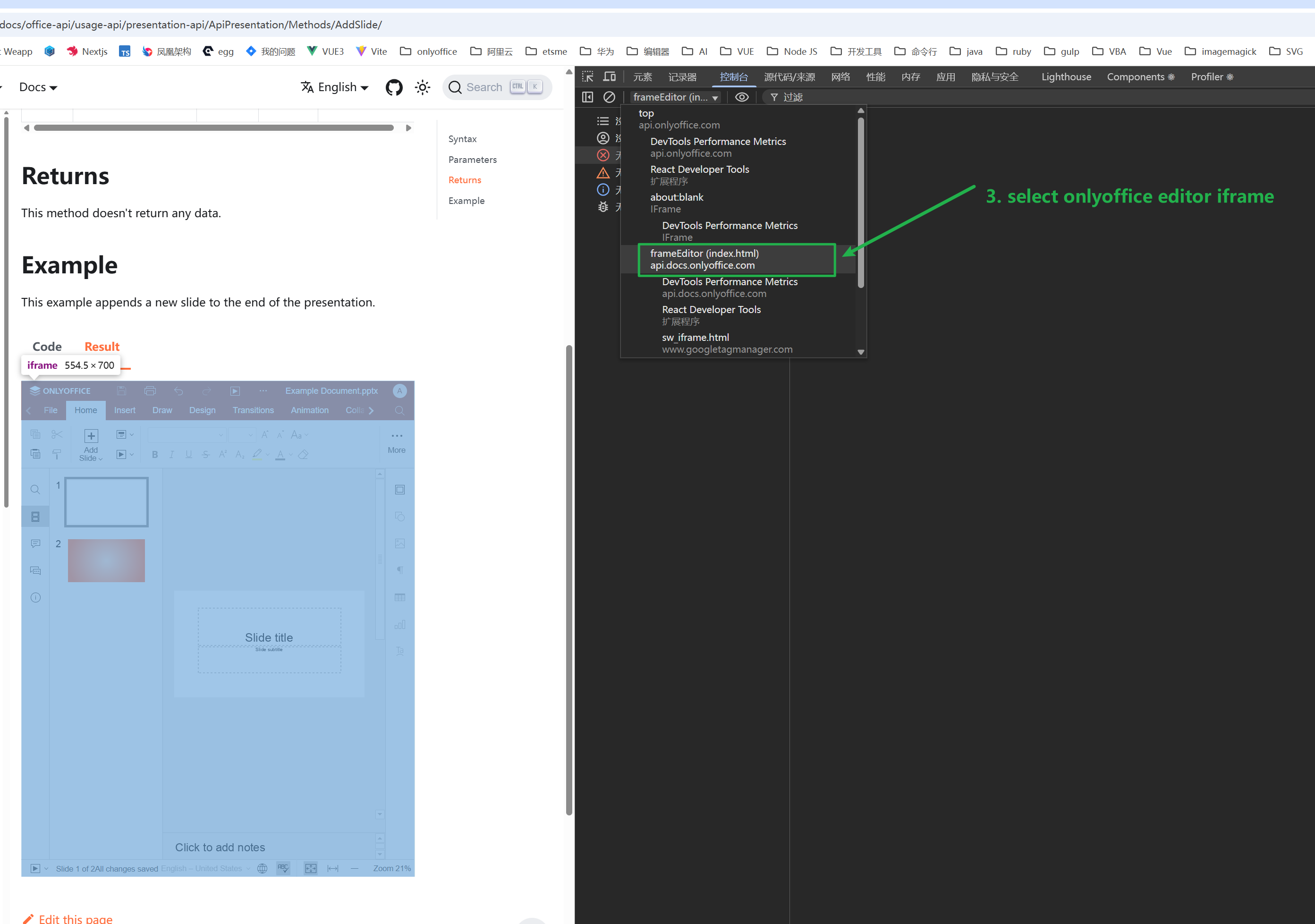The height and width of the screenshot is (924, 1315).
Task: Open the ONLYOFFICE Home ribbon tab
Action: [x=86, y=410]
